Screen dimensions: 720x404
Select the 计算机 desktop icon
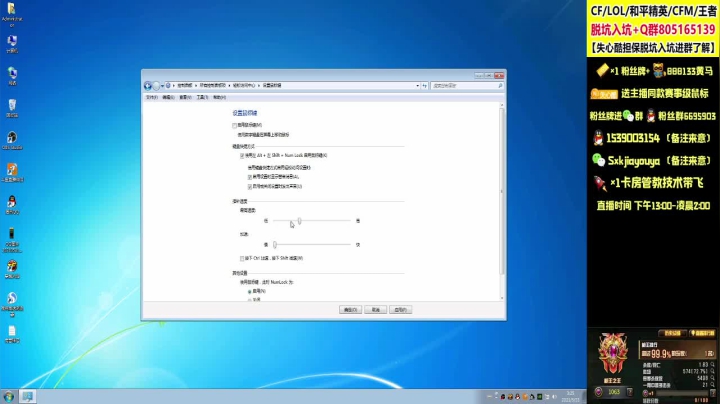12,44
